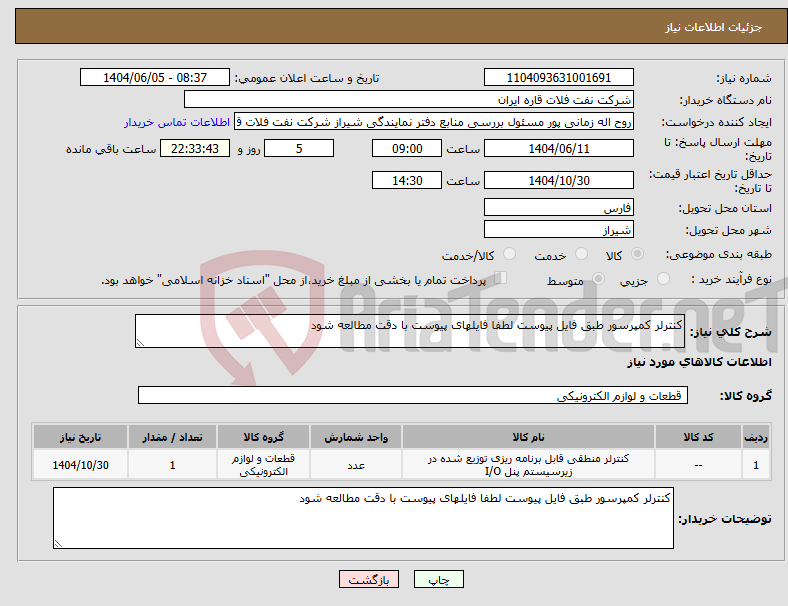Screen dimensions: 788x606
Task: Click the اطلاعات کالاهای مورد نیاز heading
Action: 699,362
